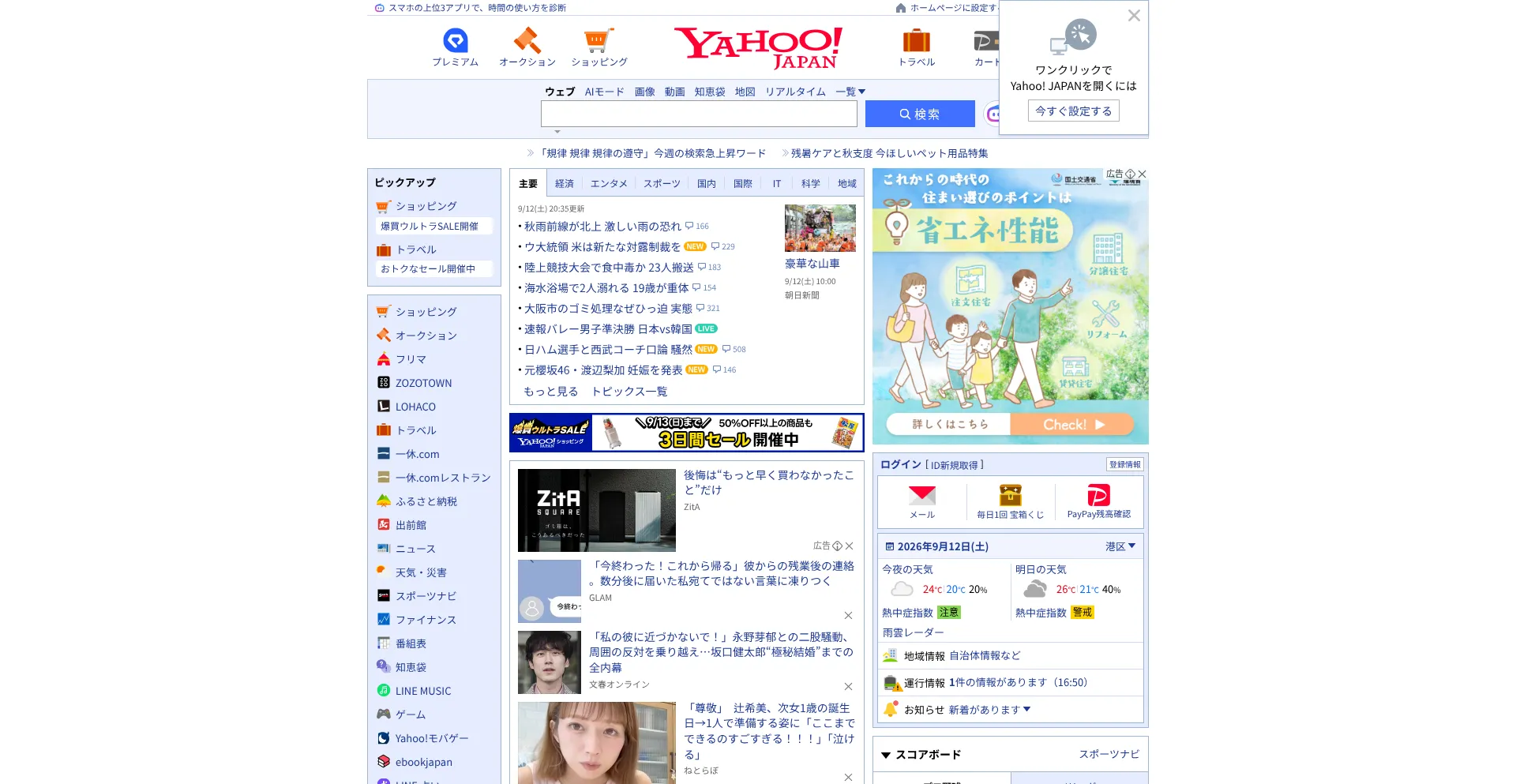
Task: Open headline 秋雨前線が北上 激しい雨の恐れ
Action: coord(602,227)
